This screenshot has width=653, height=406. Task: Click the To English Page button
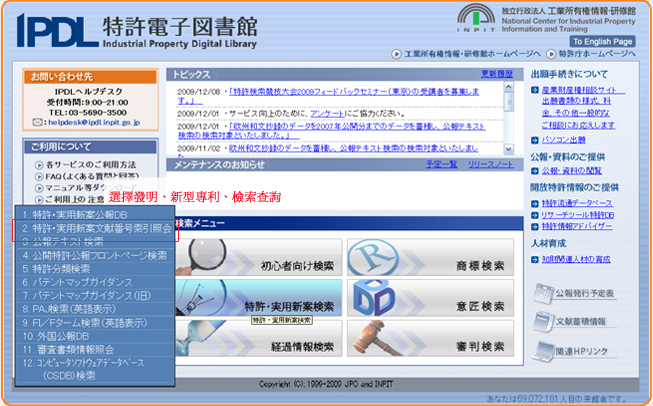pos(602,42)
